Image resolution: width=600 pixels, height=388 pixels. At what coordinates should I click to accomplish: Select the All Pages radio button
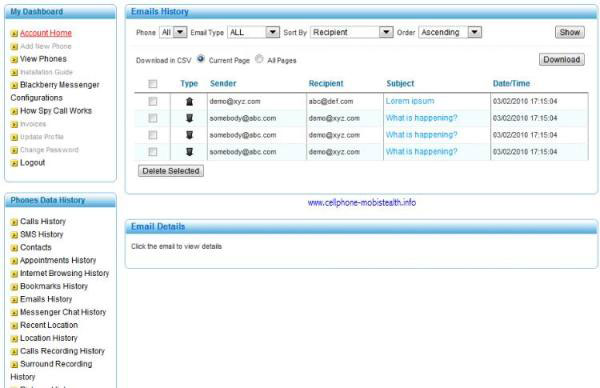[x=259, y=59]
